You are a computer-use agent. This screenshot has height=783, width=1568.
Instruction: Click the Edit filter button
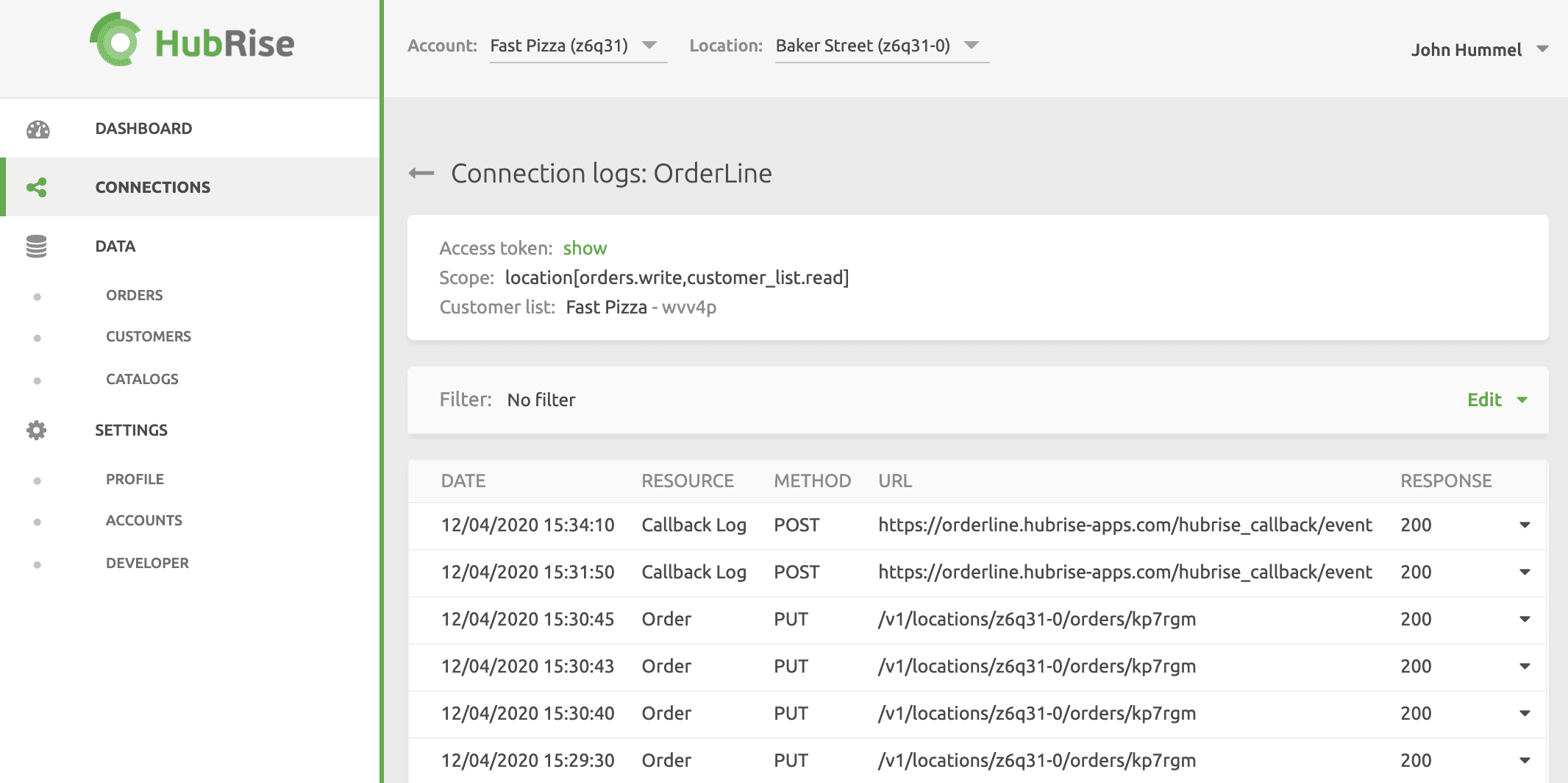(1485, 400)
